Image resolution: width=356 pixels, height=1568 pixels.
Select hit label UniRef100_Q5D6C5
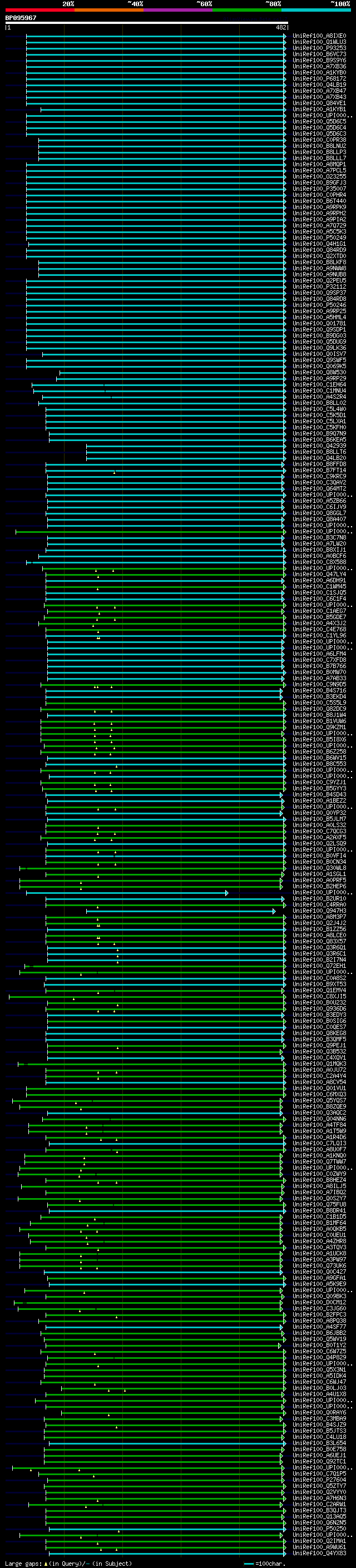[x=319, y=122]
